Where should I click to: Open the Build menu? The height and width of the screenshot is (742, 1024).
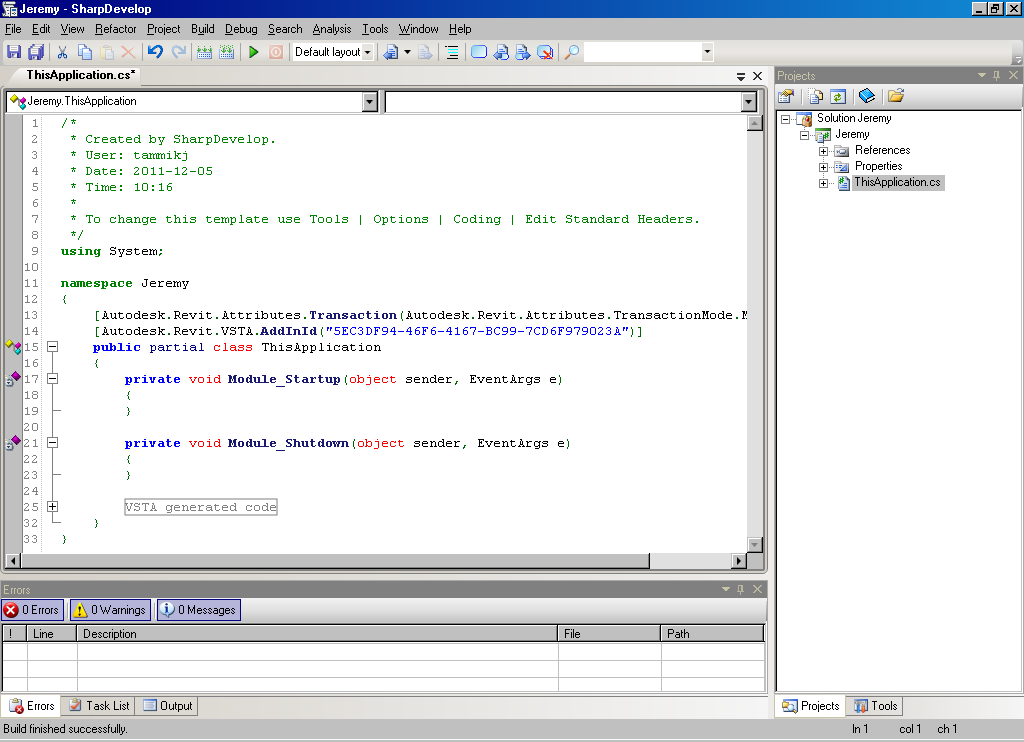pos(202,29)
